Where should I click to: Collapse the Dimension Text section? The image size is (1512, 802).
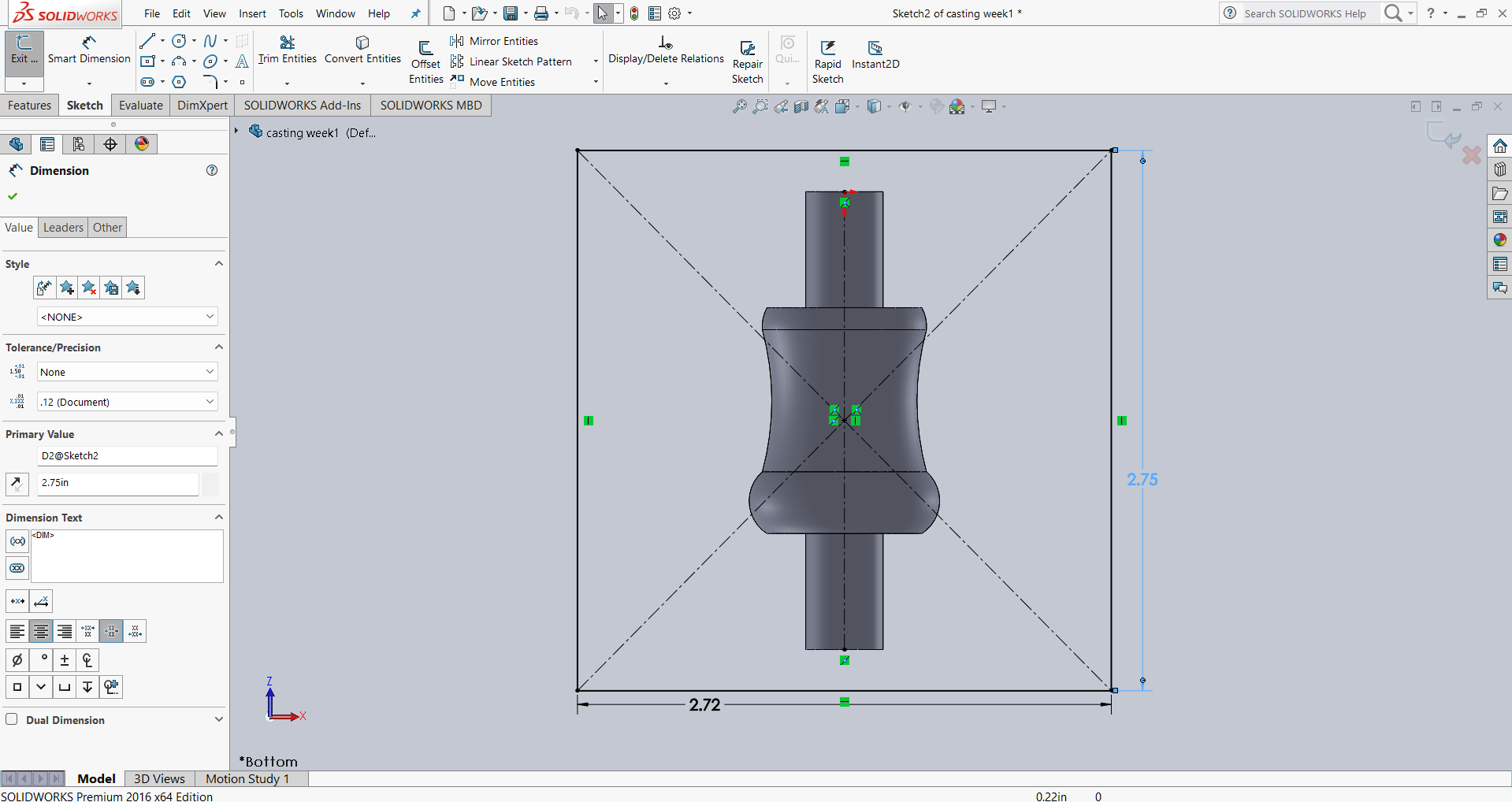pos(219,518)
